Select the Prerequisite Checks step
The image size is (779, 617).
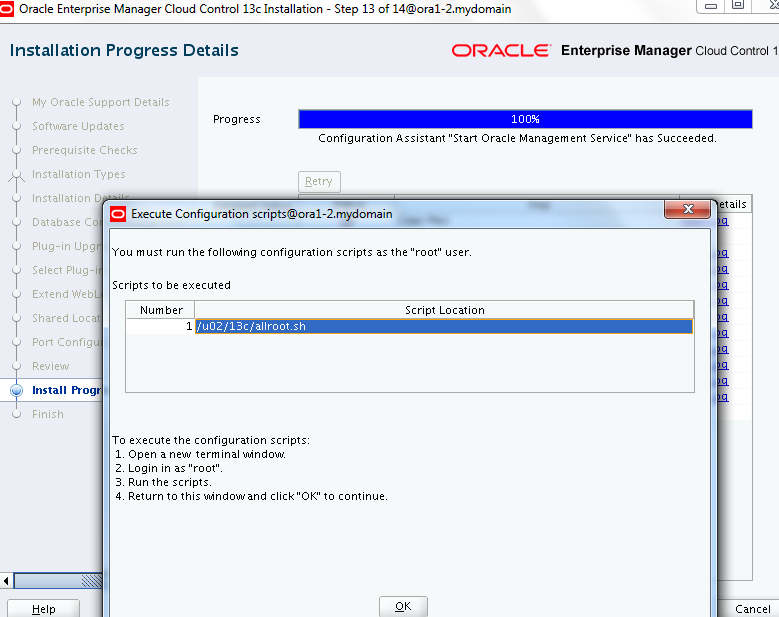(84, 151)
